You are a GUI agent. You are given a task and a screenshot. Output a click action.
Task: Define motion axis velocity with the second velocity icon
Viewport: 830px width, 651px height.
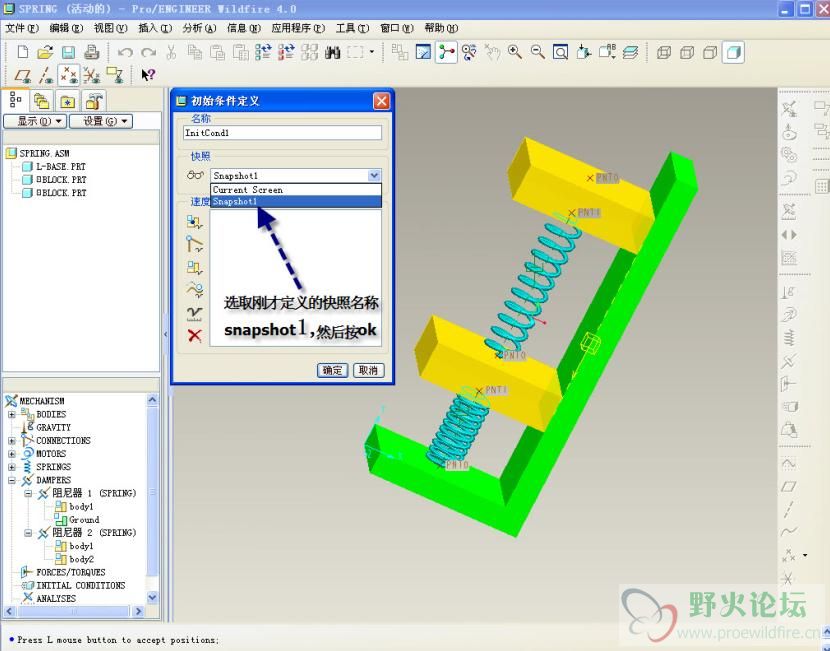(195, 244)
